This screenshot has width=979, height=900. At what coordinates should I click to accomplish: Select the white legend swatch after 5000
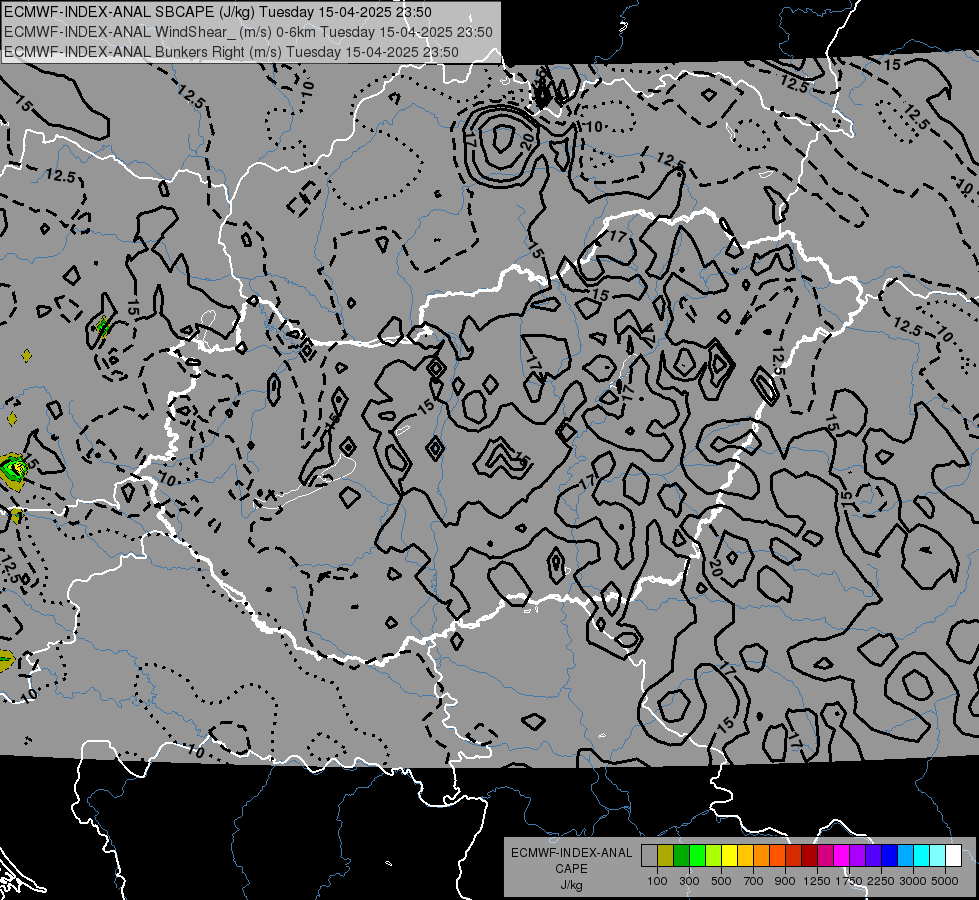click(x=953, y=856)
